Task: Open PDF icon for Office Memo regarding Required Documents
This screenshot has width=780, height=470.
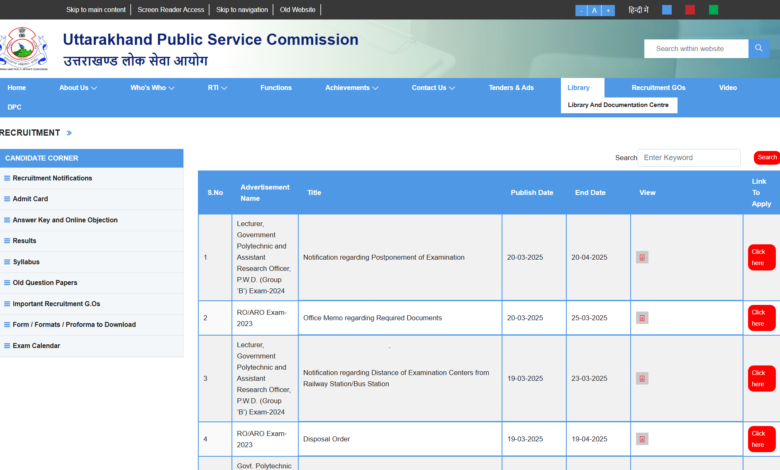Action: [642, 318]
